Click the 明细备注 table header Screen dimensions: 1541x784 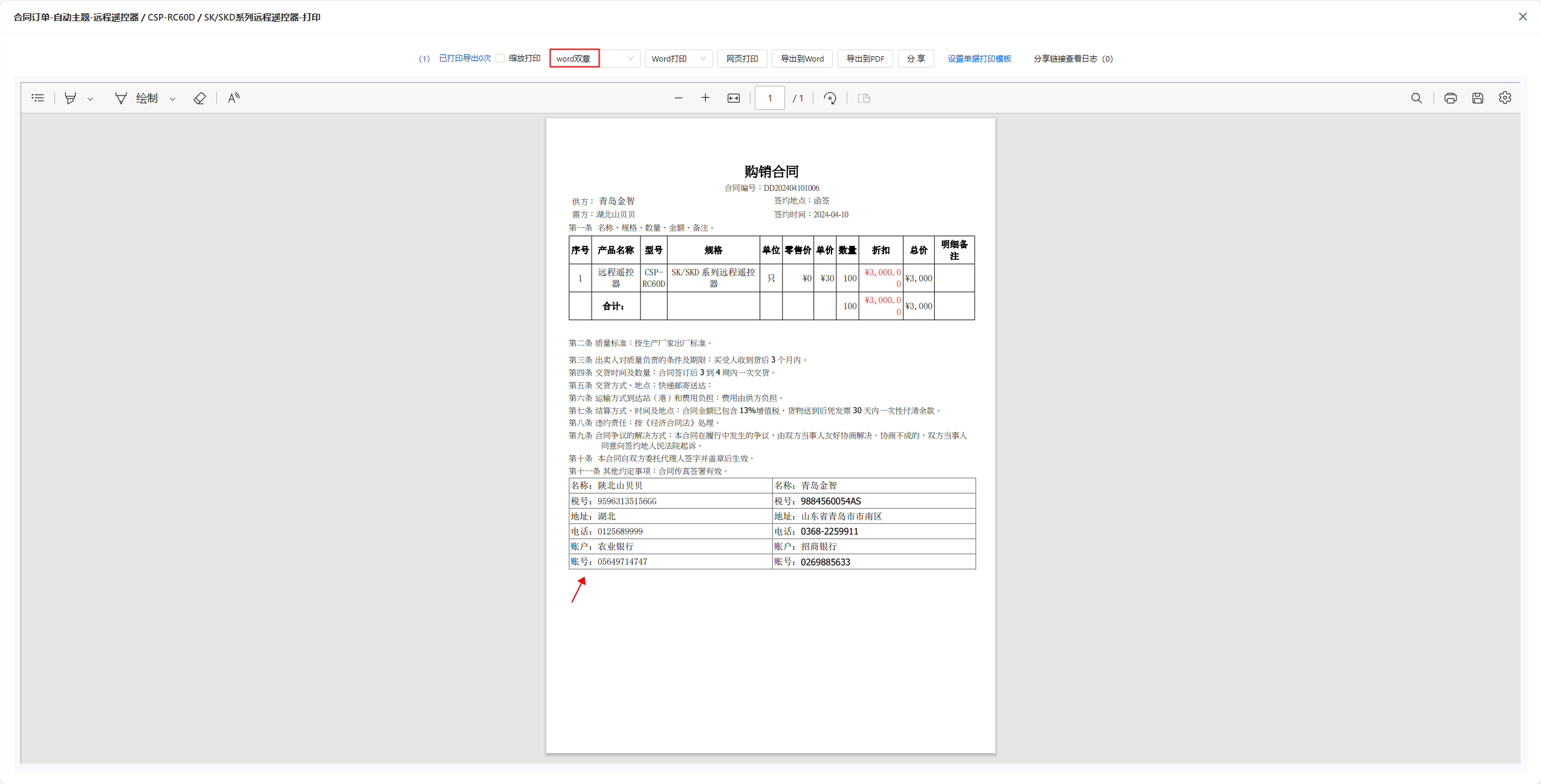[x=954, y=250]
